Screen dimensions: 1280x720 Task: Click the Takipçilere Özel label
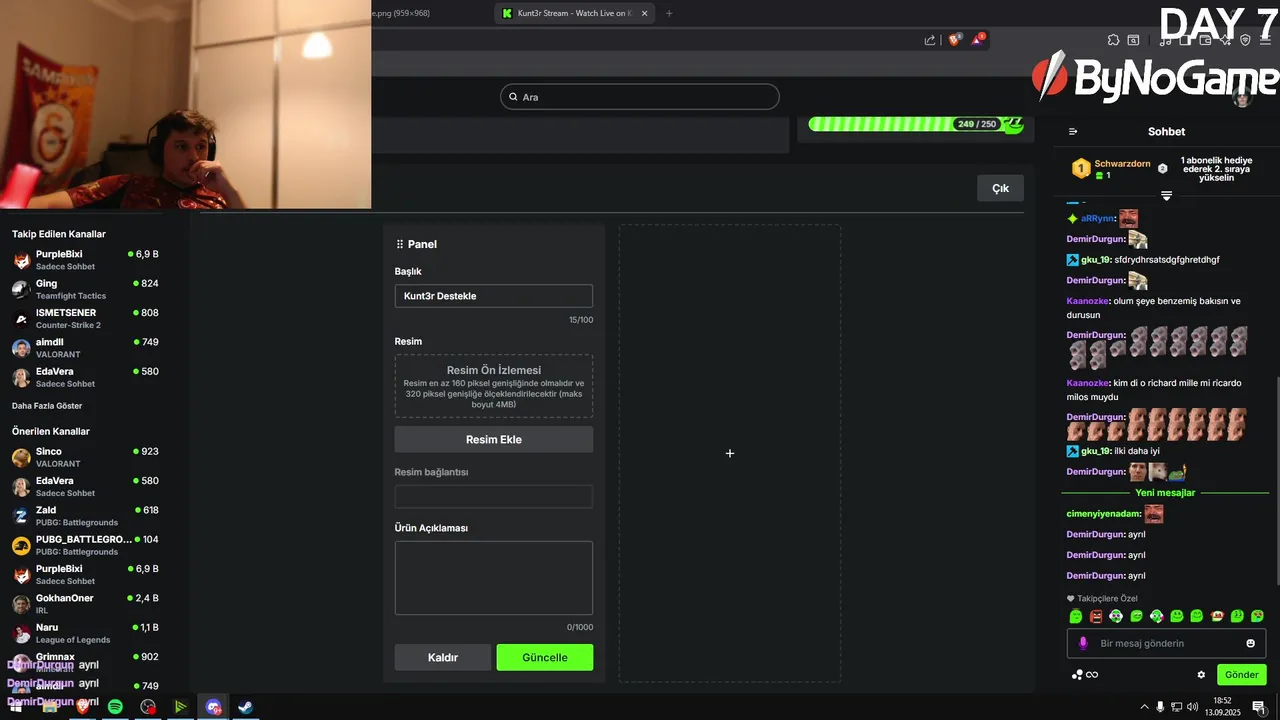(x=1107, y=598)
